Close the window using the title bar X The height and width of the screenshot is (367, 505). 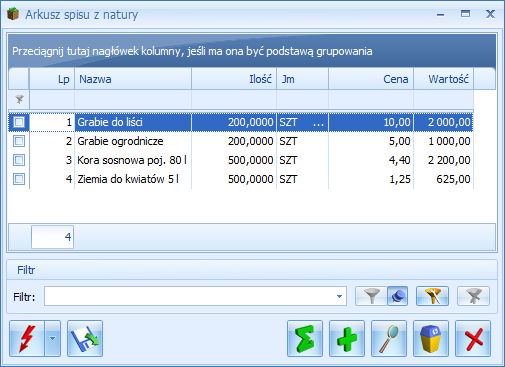tap(490, 14)
